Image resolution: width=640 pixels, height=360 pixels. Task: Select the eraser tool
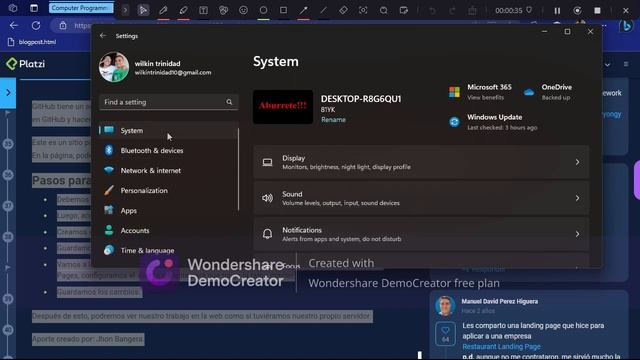[343, 10]
